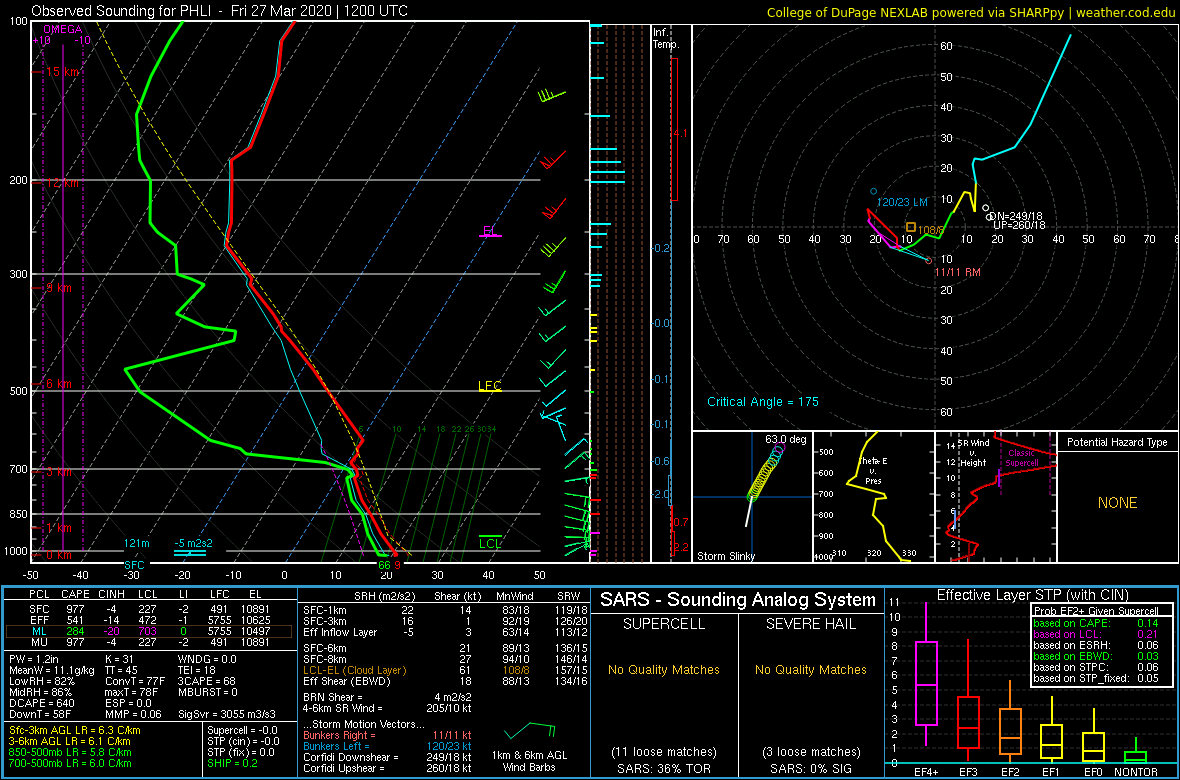Viewport: 1180px width, 780px height.
Task: Click the Bunkers Right storm motion line
Action: coord(388,734)
